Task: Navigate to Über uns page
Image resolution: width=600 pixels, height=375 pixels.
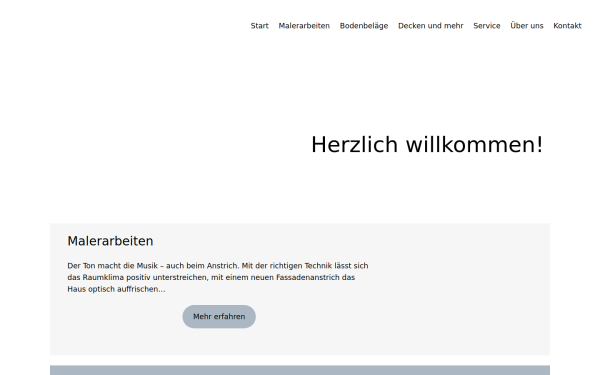Action: point(527,26)
